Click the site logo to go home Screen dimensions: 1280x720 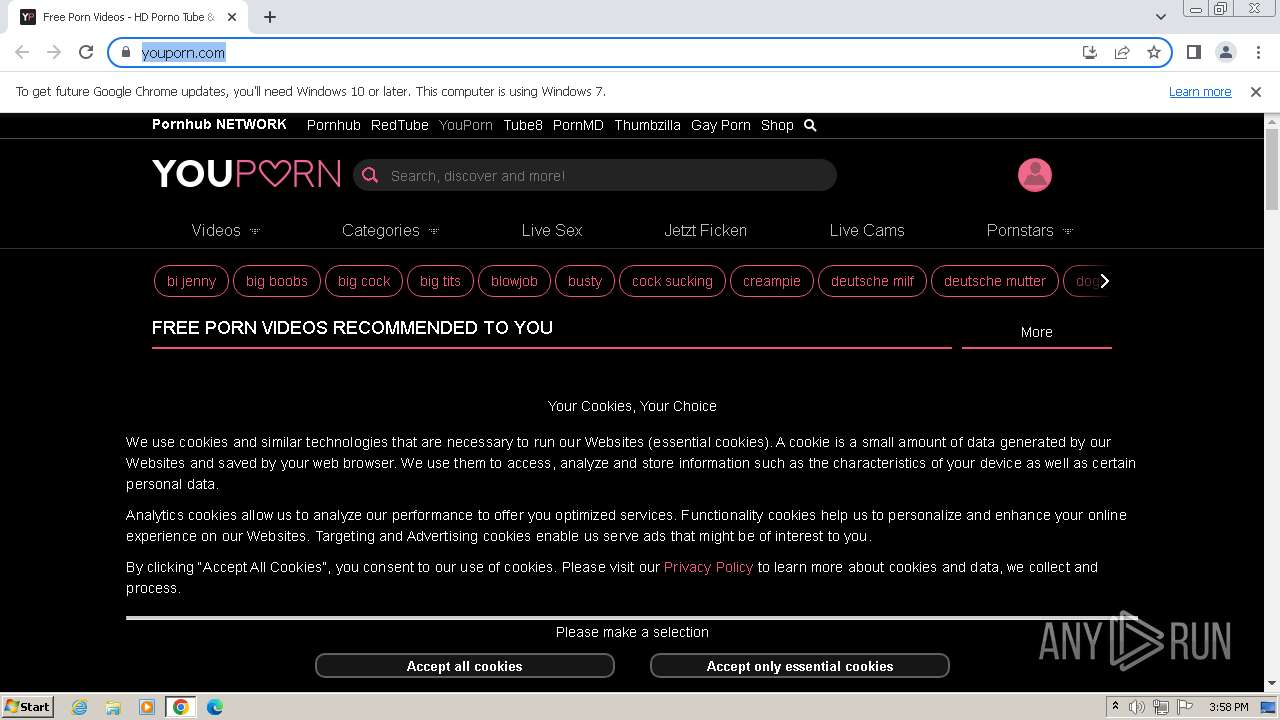pos(246,174)
